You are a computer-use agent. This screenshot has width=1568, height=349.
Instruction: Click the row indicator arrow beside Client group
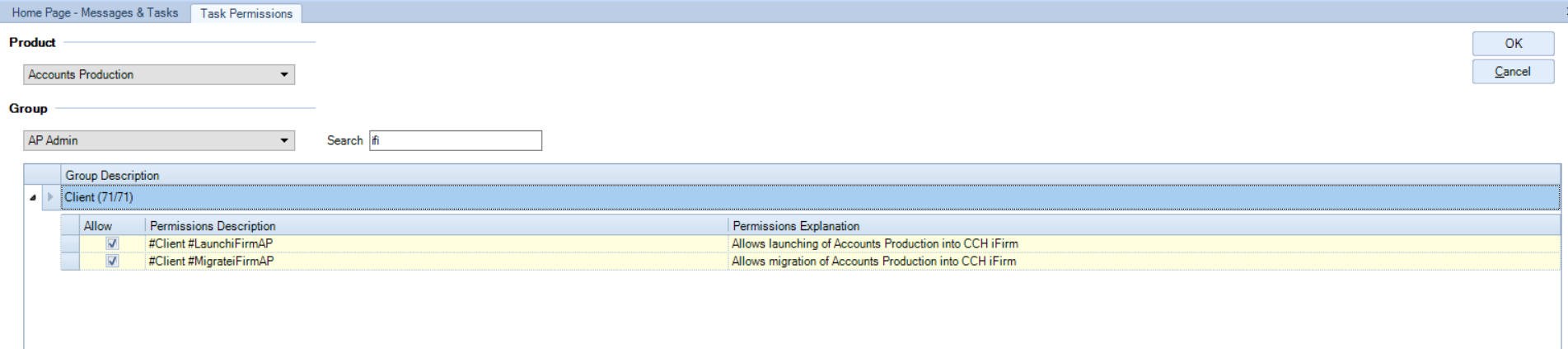(50, 197)
